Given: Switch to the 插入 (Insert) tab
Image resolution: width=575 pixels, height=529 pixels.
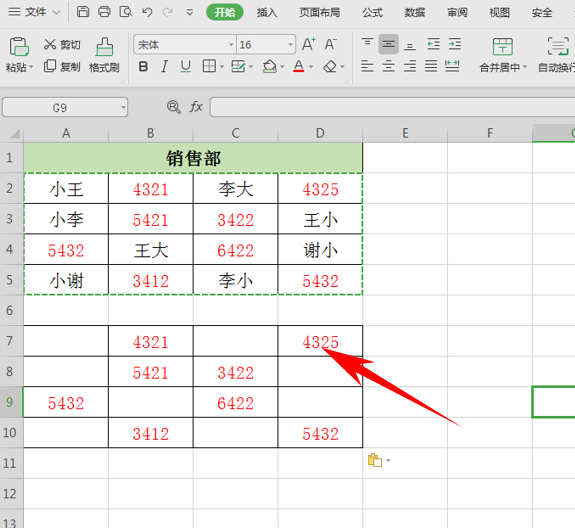Looking at the screenshot, I should tap(267, 12).
